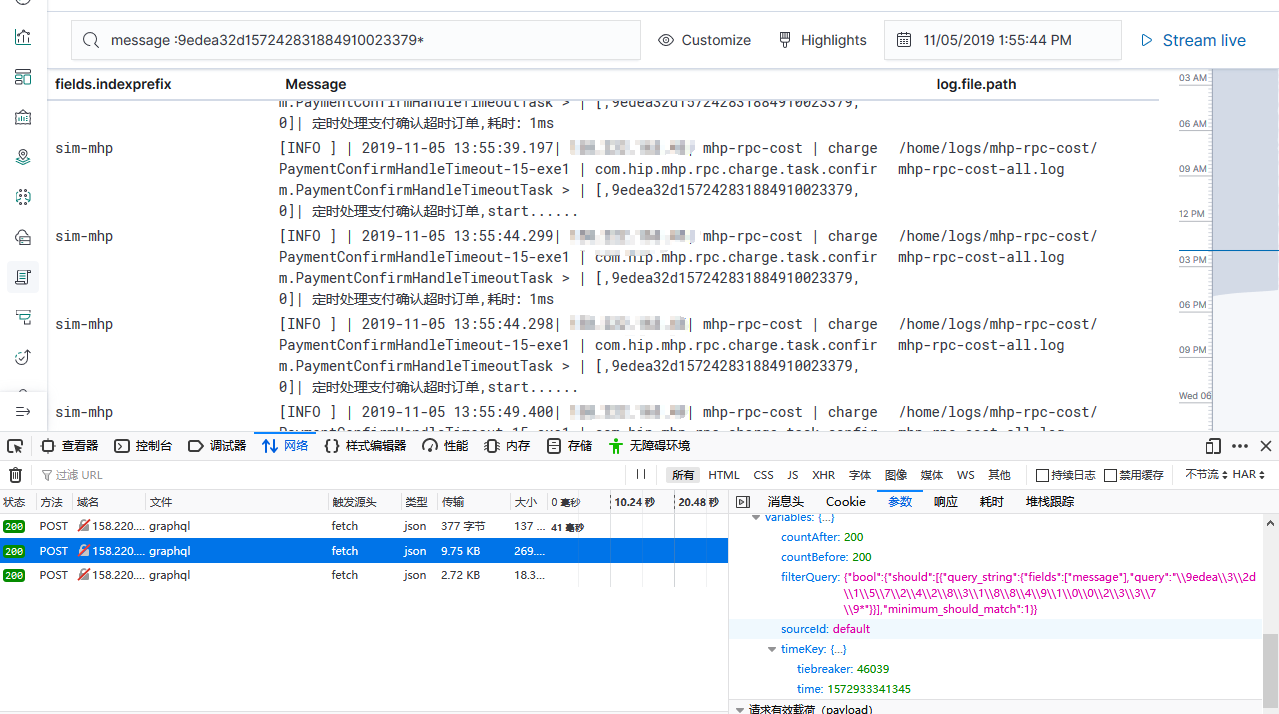Open the 消息头 details tab

click(785, 502)
